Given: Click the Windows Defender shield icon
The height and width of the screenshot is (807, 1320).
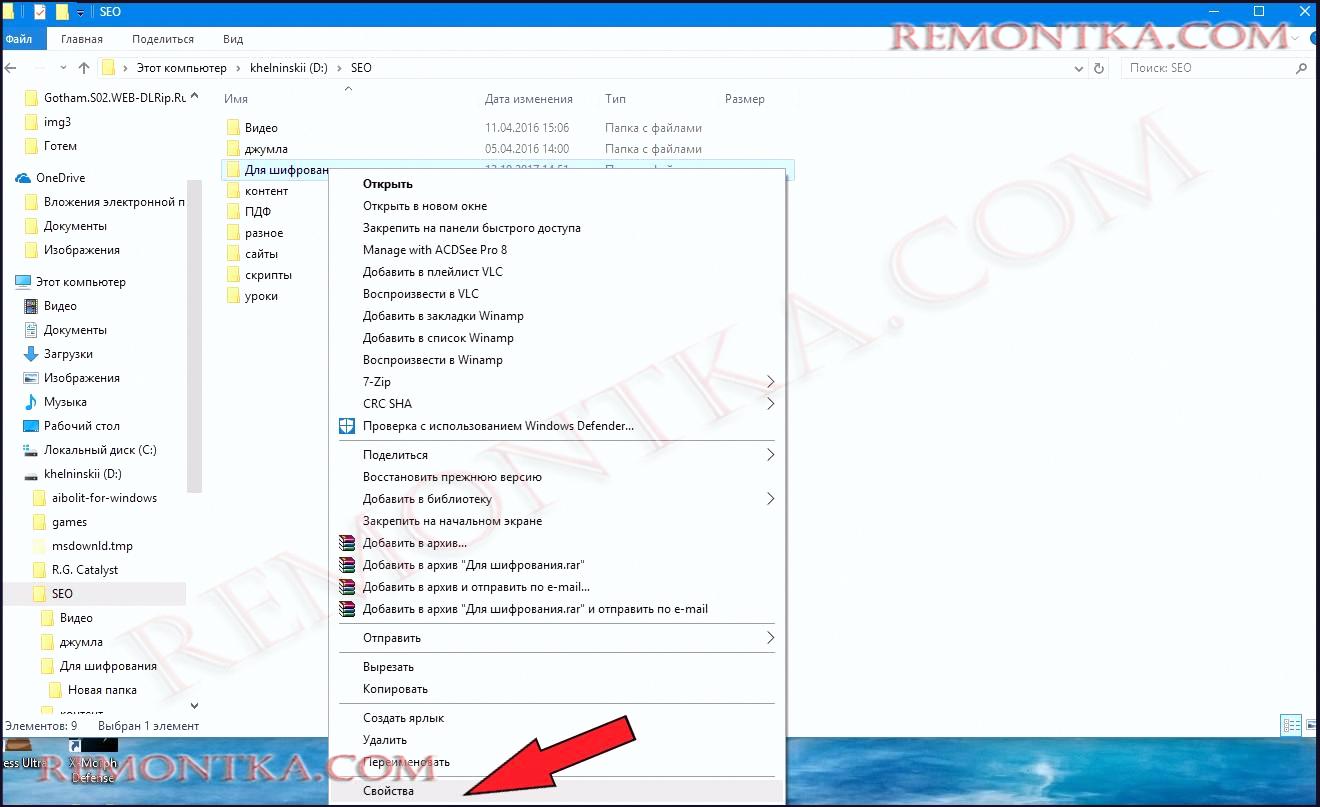Looking at the screenshot, I should coord(346,426).
